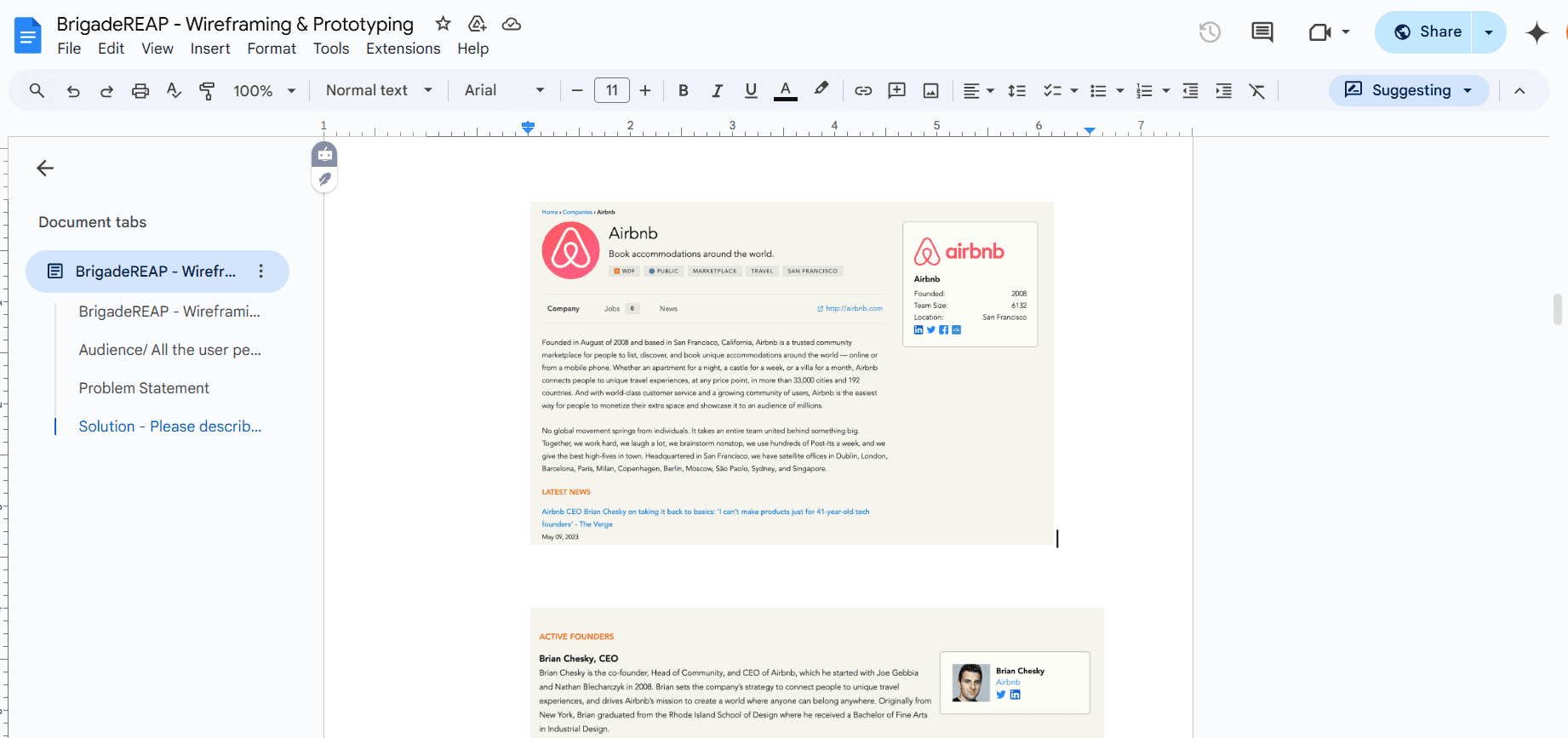The image size is (1568, 738).
Task: Open the Gemini sparkle assistant
Action: click(x=1537, y=32)
